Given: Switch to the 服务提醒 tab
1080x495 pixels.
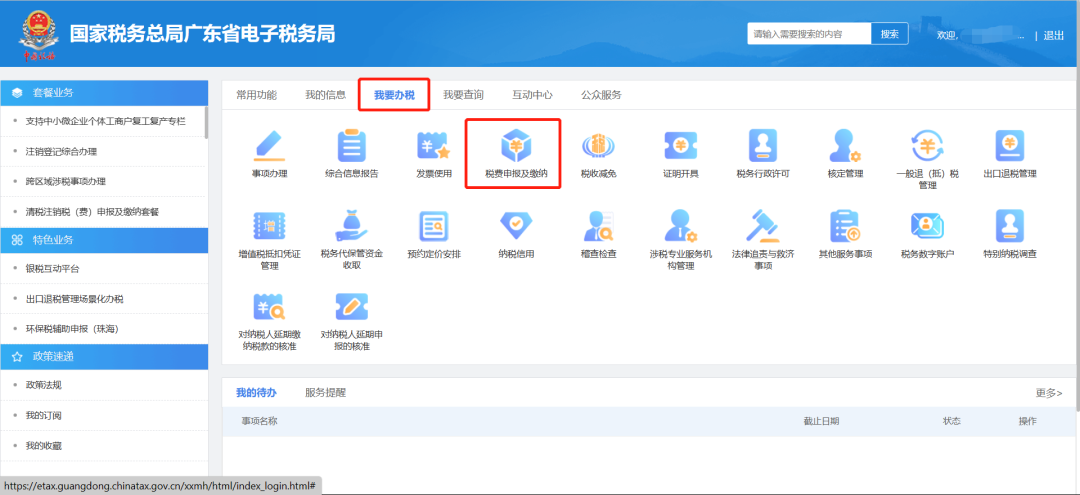Looking at the screenshot, I should pyautogui.click(x=326, y=393).
